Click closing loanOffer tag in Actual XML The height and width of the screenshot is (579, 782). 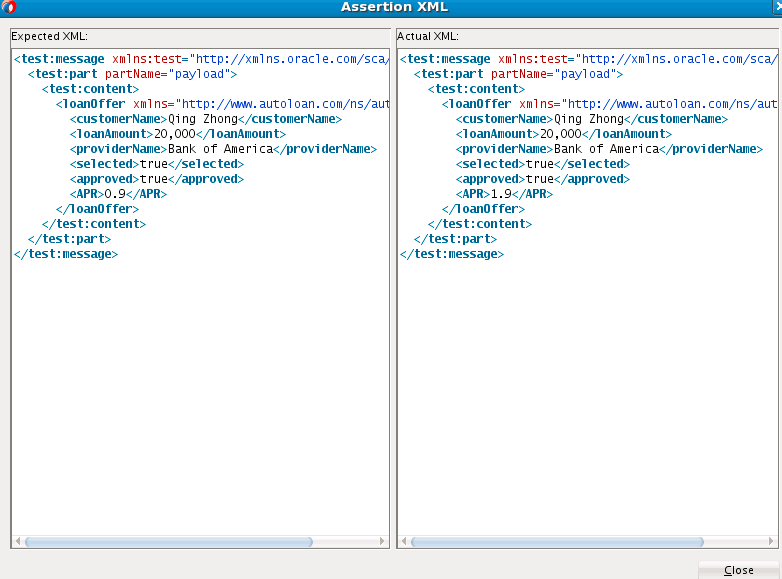click(x=483, y=209)
